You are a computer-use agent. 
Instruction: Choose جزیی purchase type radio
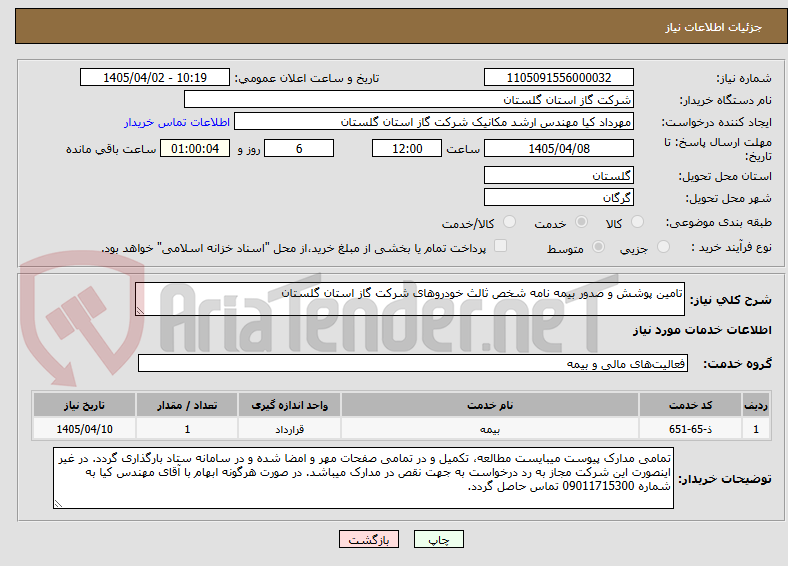tap(663, 247)
